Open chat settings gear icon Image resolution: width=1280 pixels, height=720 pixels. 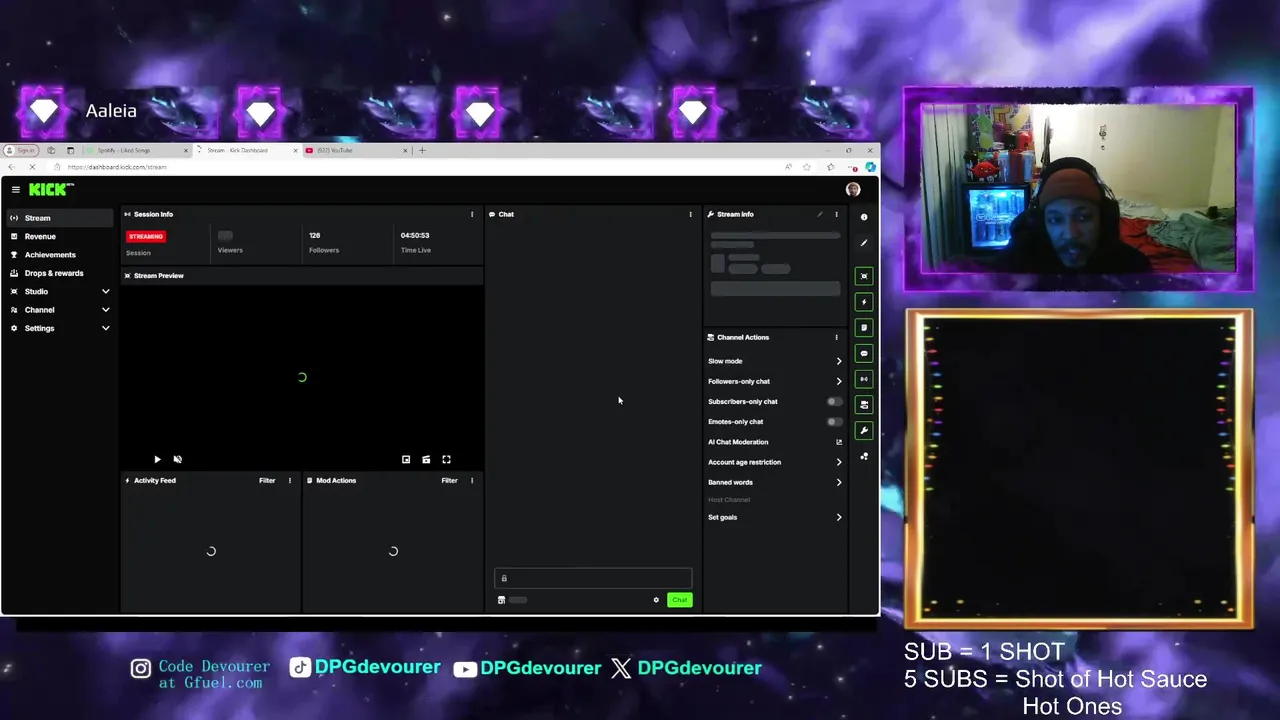tap(656, 600)
